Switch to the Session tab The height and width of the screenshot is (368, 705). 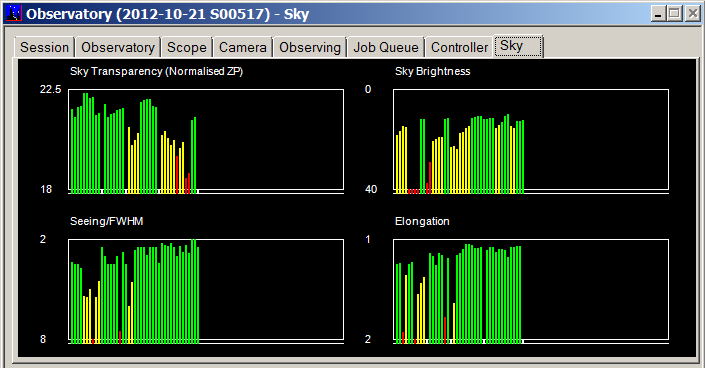click(44, 47)
